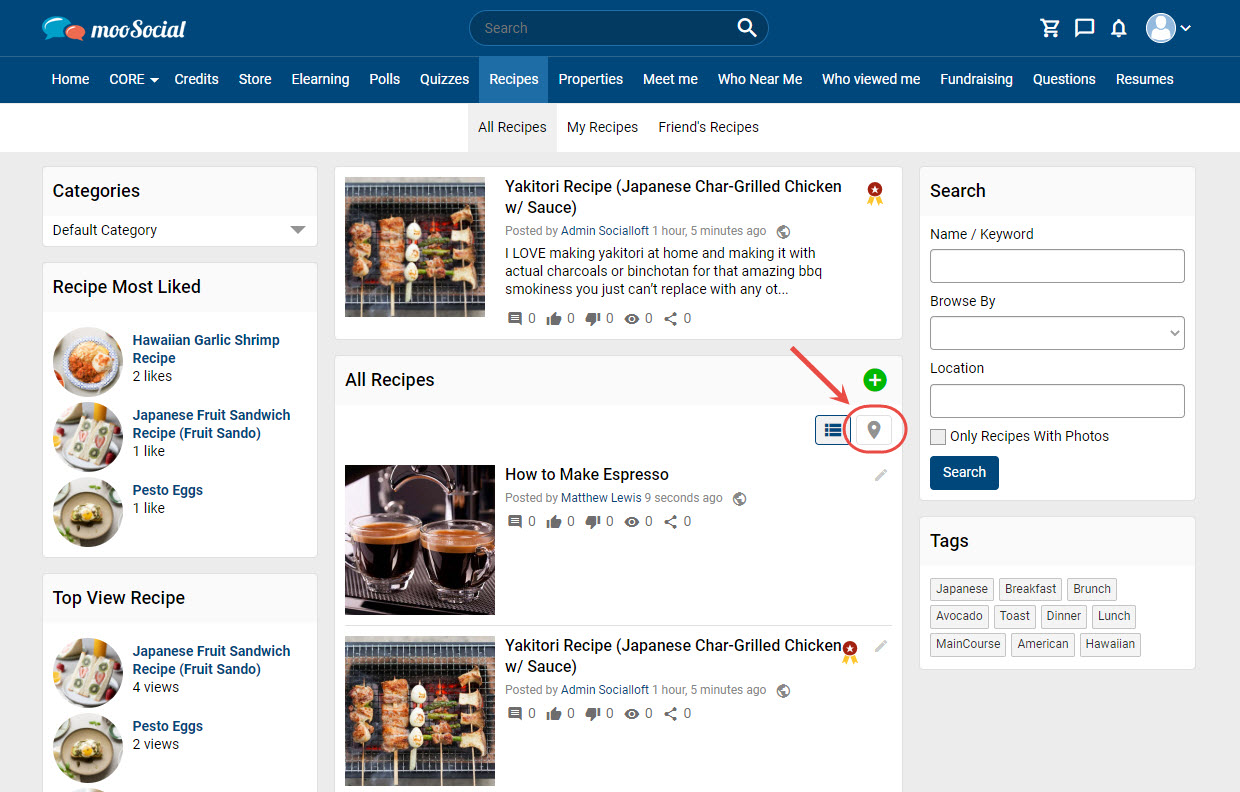Click the featured ribbon badge on top Yakitori card

875,193
